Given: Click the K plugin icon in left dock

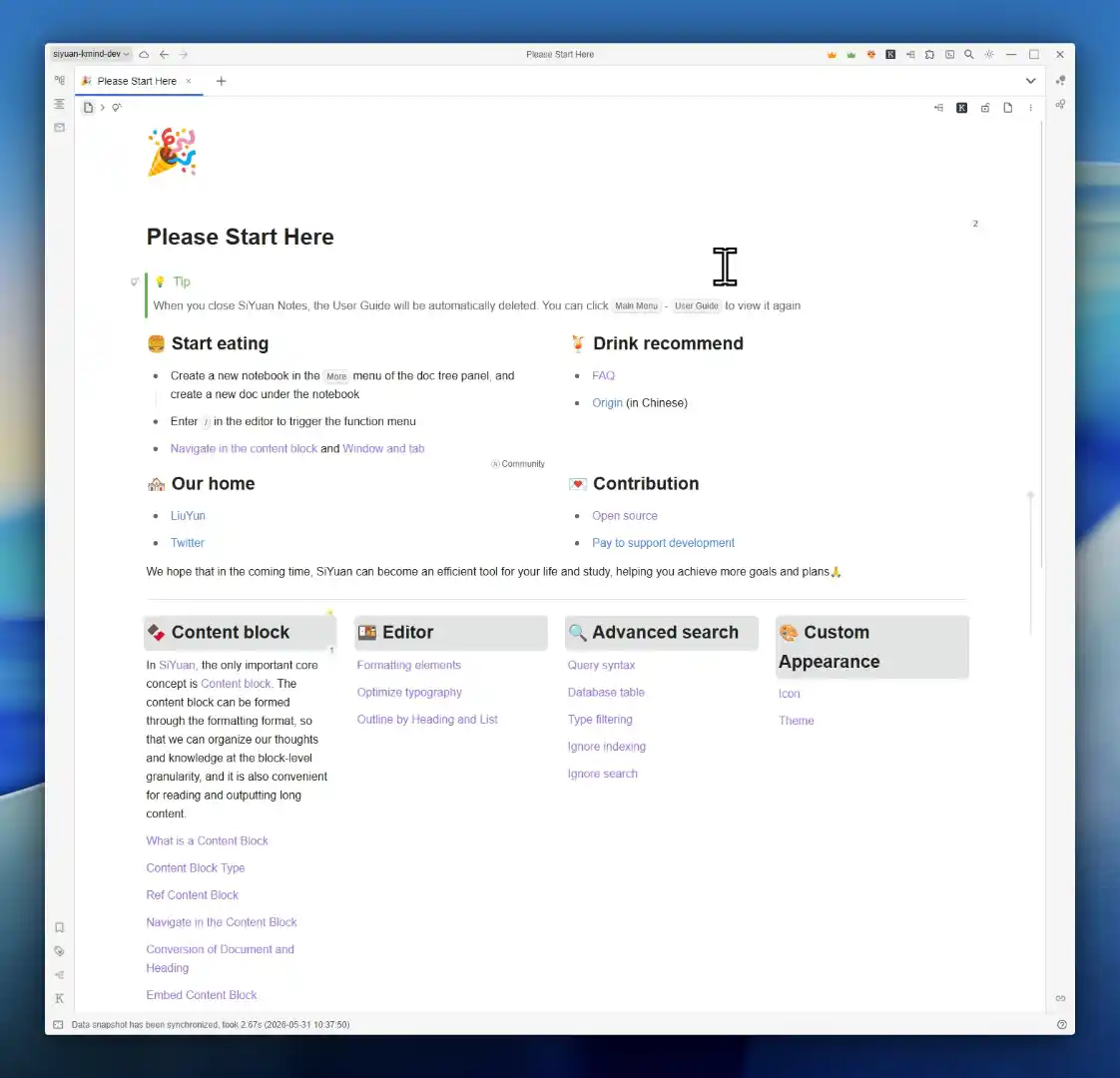Looking at the screenshot, I should (x=59, y=998).
